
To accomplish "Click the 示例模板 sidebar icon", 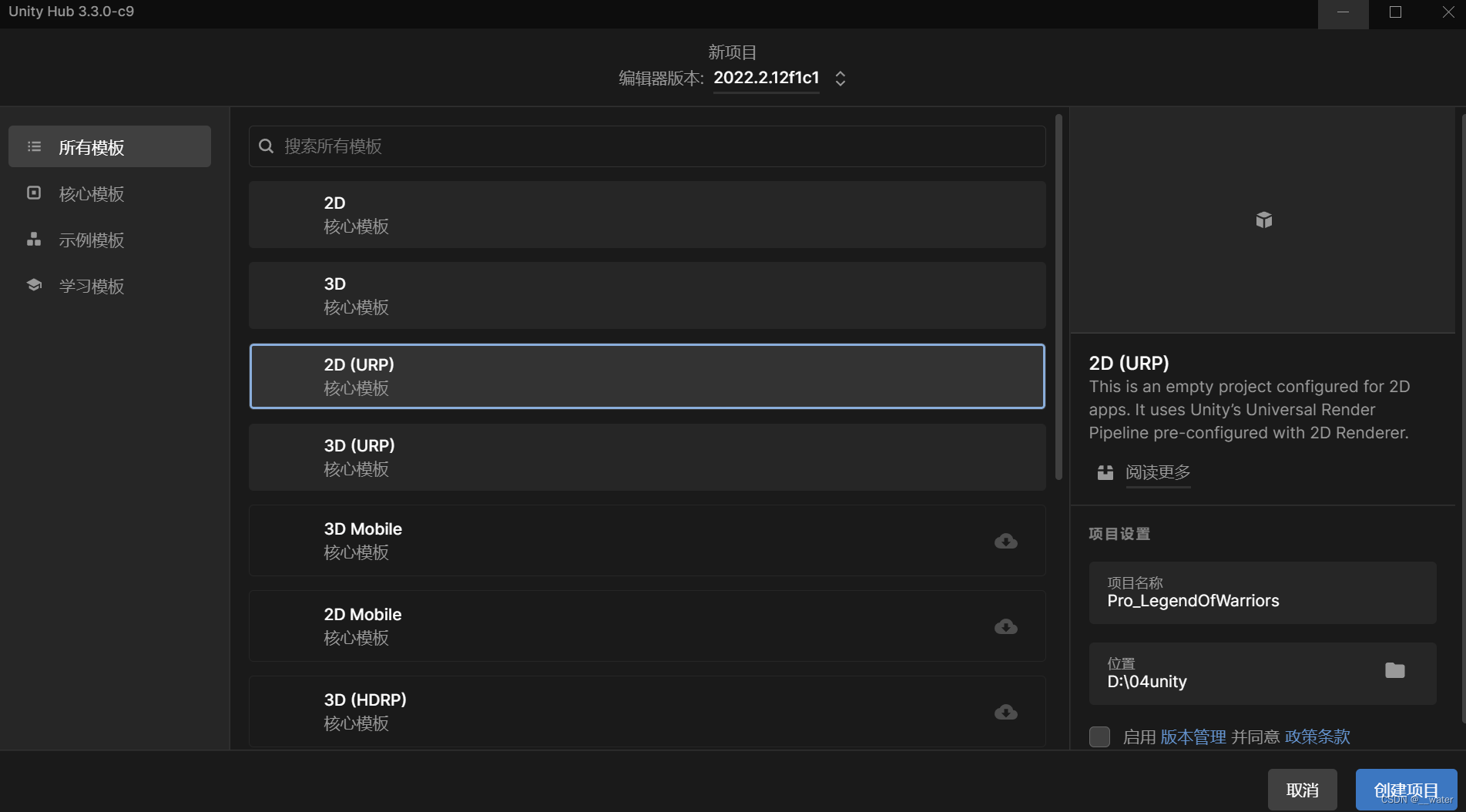I will (x=34, y=239).
